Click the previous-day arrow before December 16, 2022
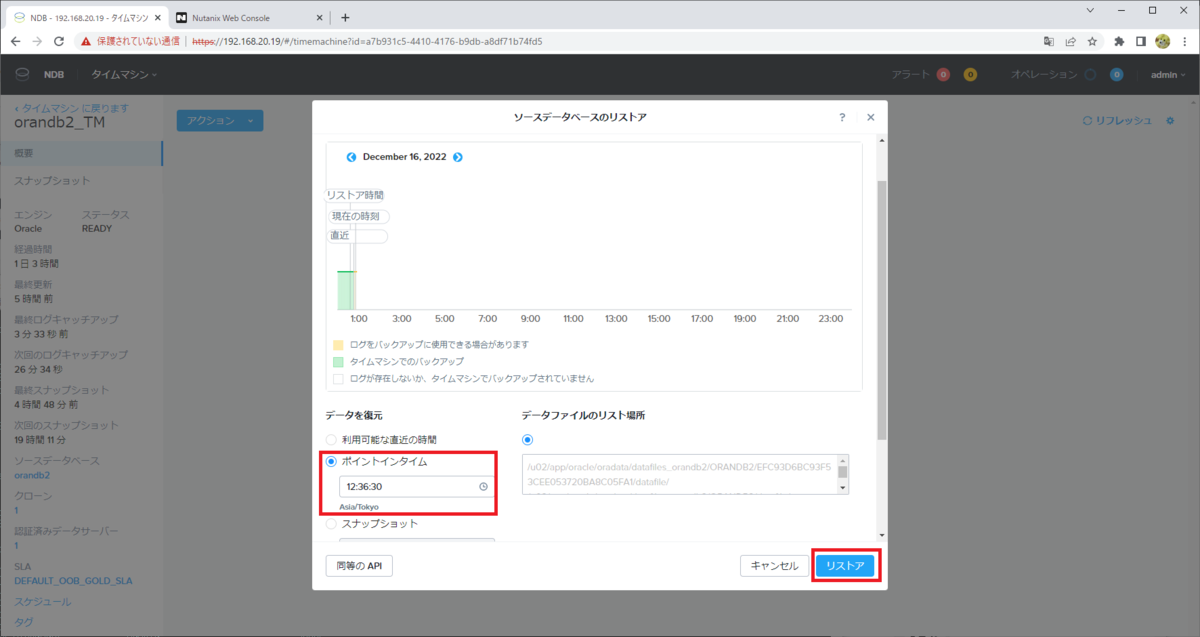The height and width of the screenshot is (637, 1200). pos(351,156)
